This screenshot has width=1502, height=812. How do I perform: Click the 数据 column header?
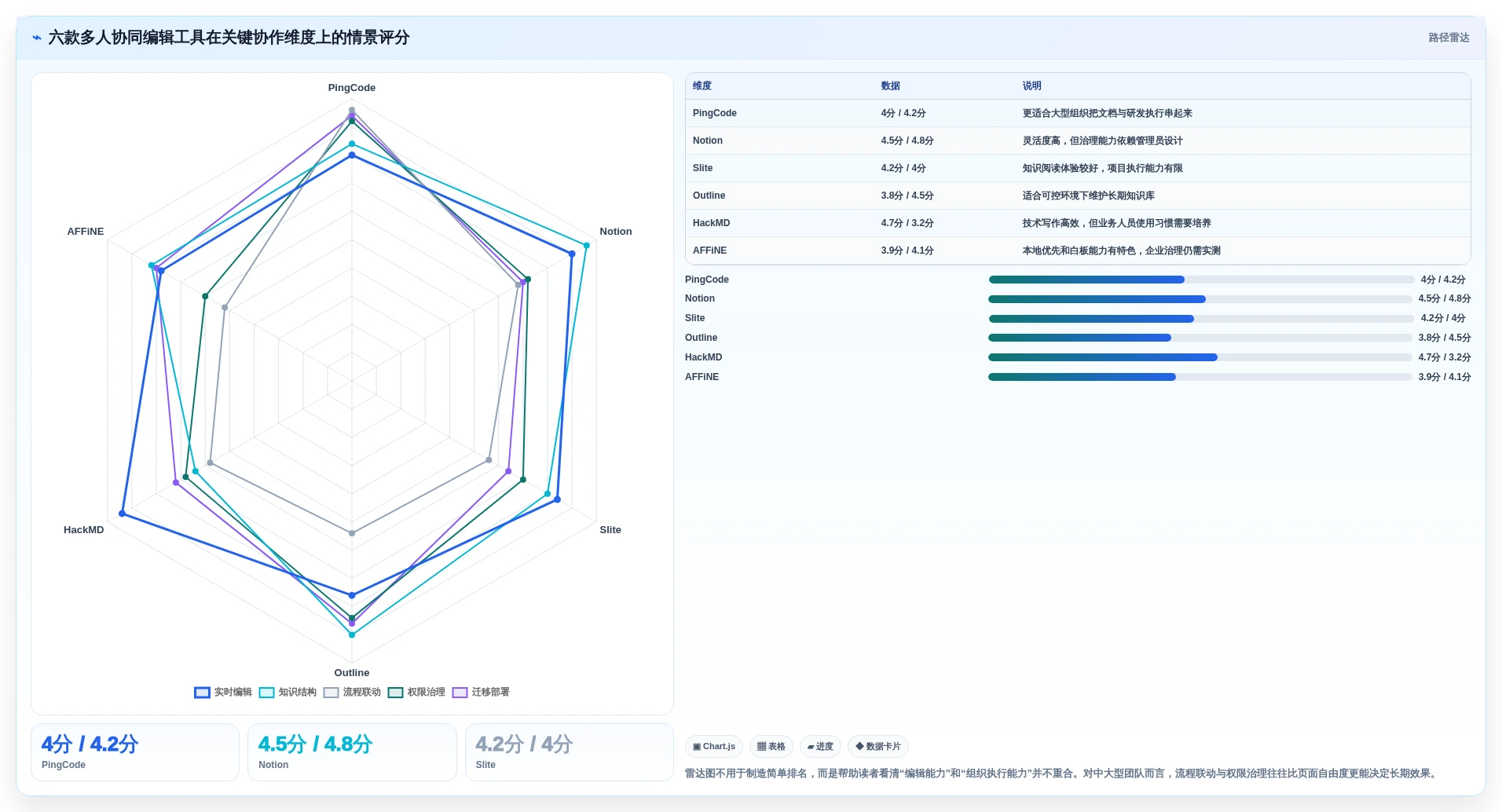890,86
